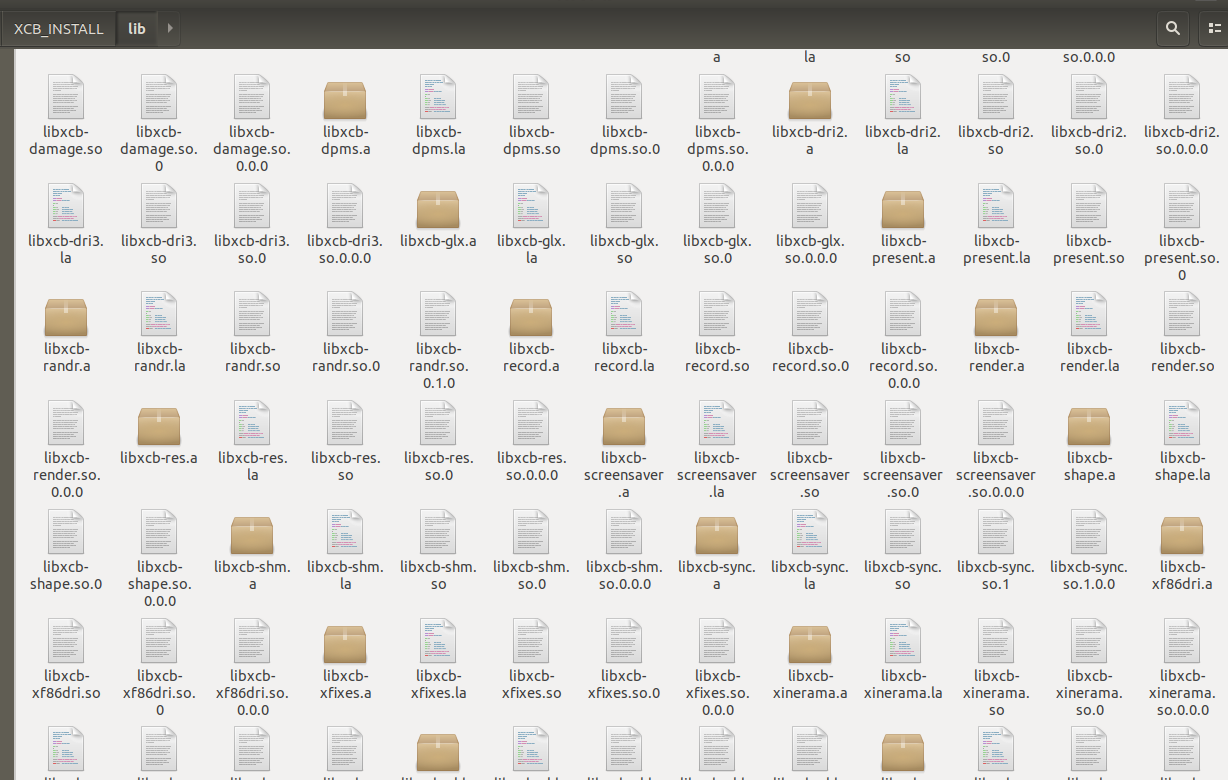Select the libxcb-xf86dri.a archive icon
Screen dimensions: 1228x780
[x=1182, y=534]
